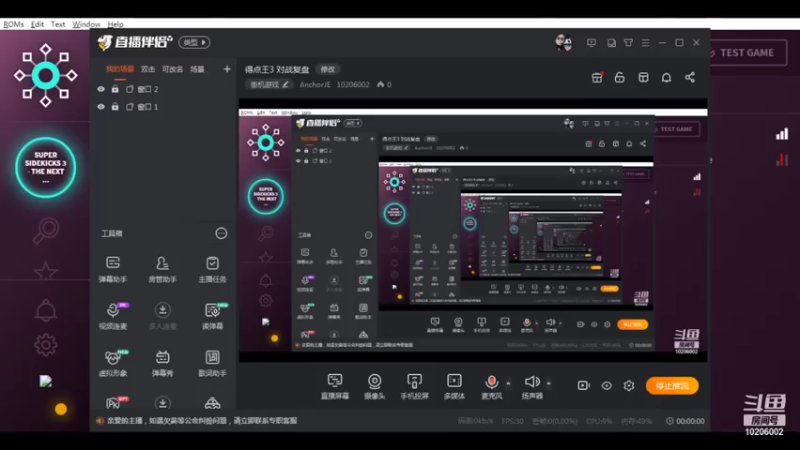Screen dimensions: 800x450
Task: Toggle visibility eye for 窗口 2
Action: pos(101,89)
